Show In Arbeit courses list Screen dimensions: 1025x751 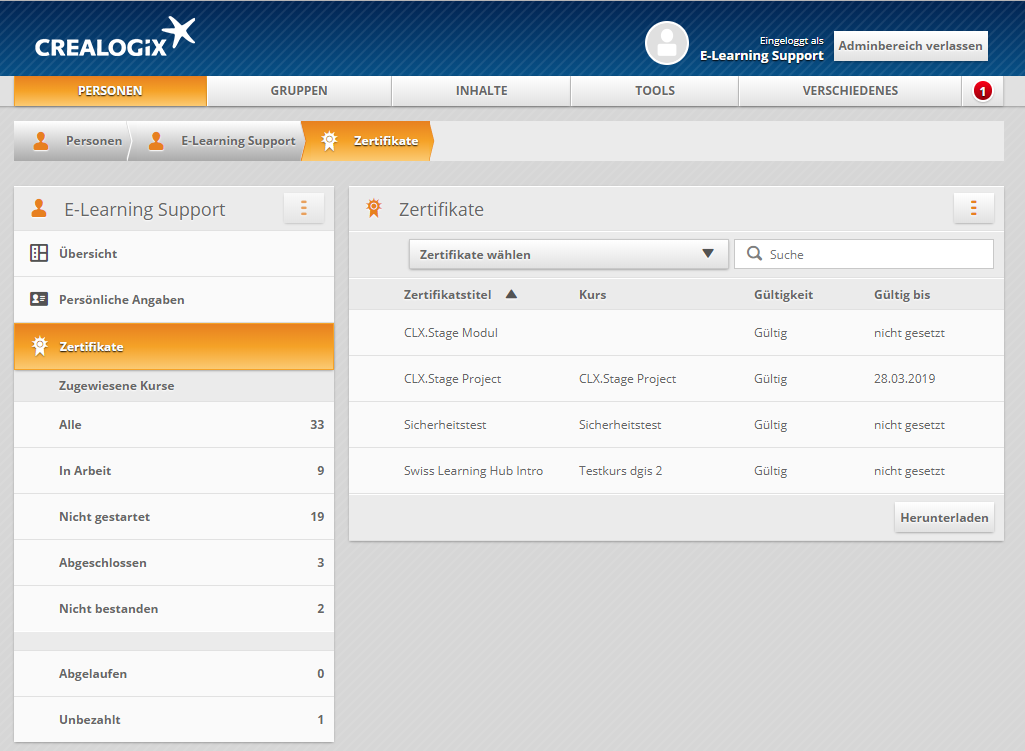point(85,471)
